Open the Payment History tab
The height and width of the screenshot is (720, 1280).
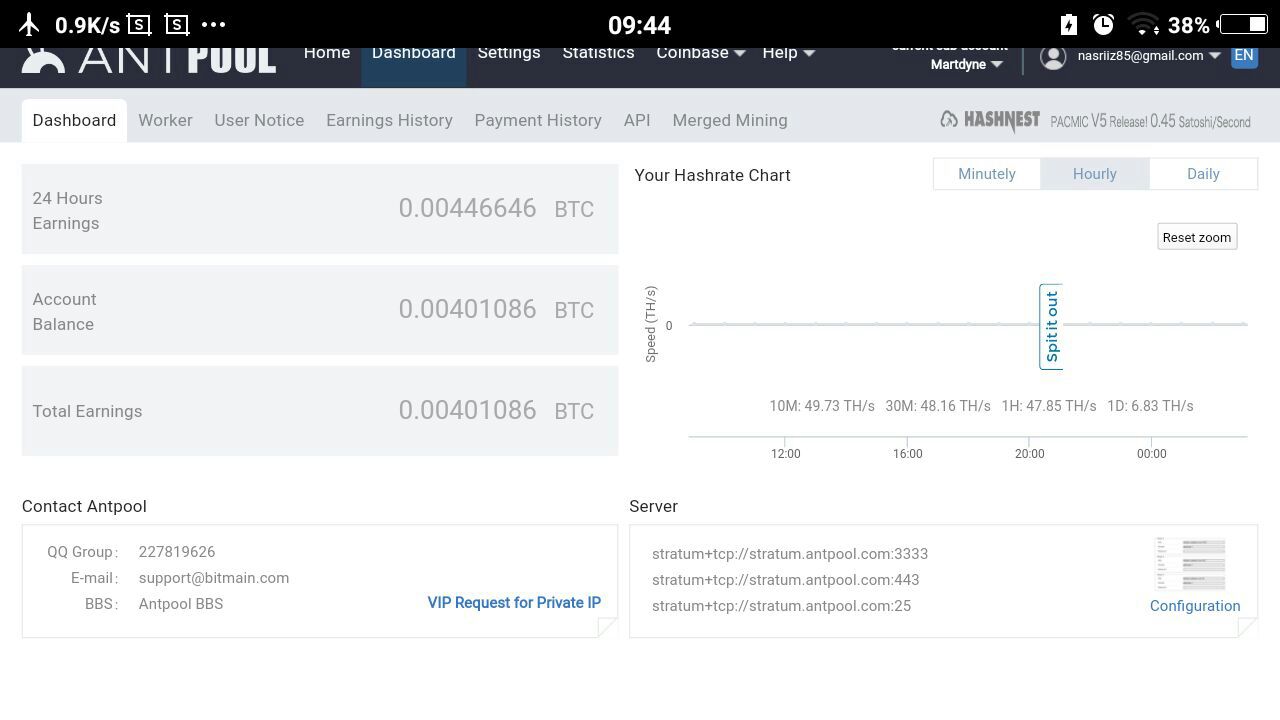coord(538,120)
